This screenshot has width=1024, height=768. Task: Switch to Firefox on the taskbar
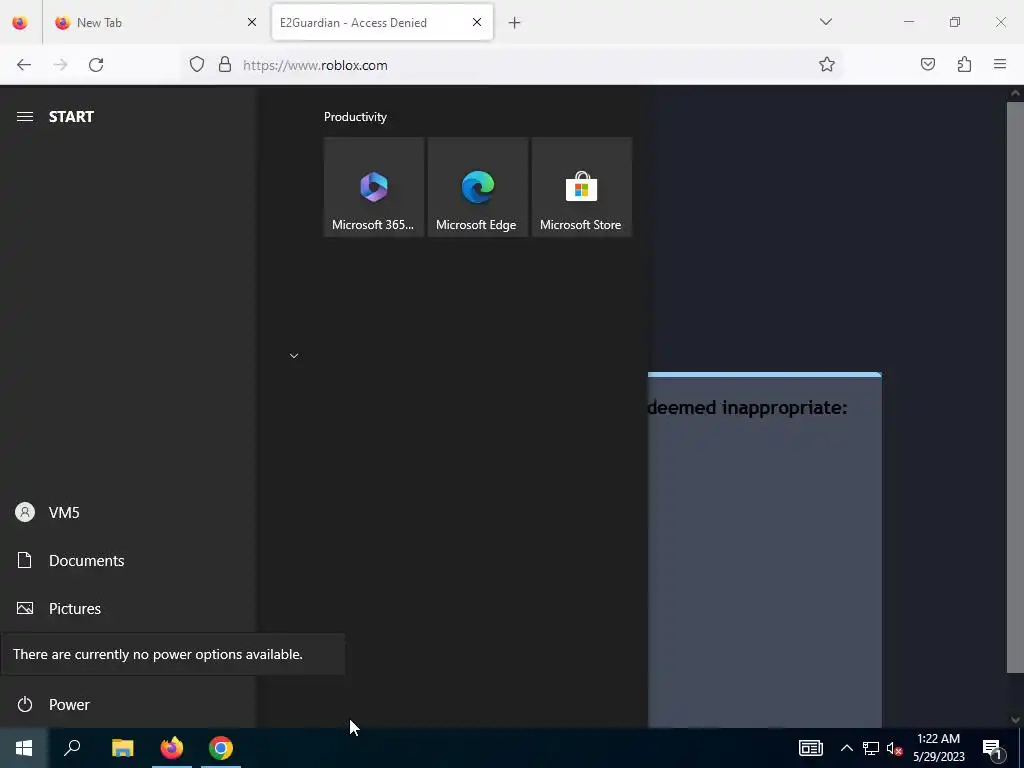coord(172,748)
